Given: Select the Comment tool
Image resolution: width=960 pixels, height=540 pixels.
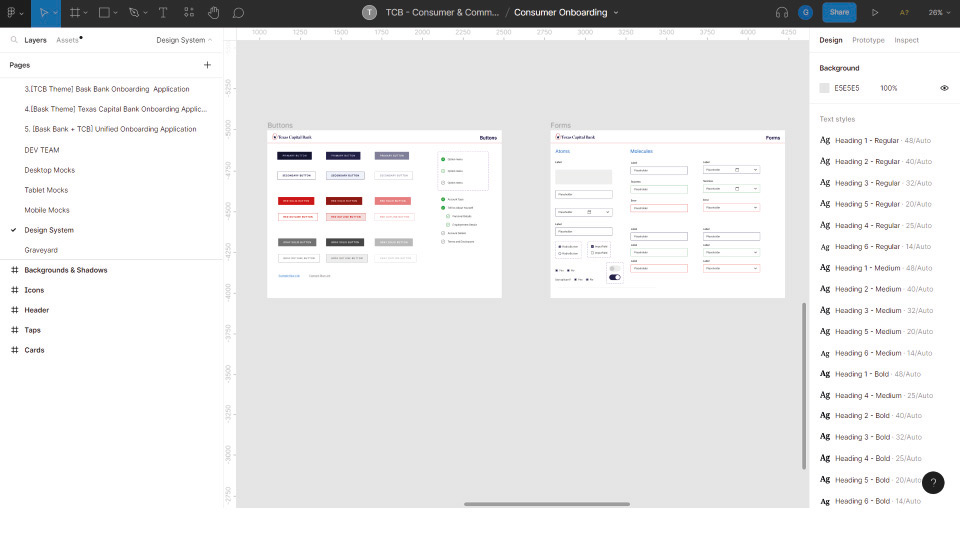Looking at the screenshot, I should pos(238,13).
